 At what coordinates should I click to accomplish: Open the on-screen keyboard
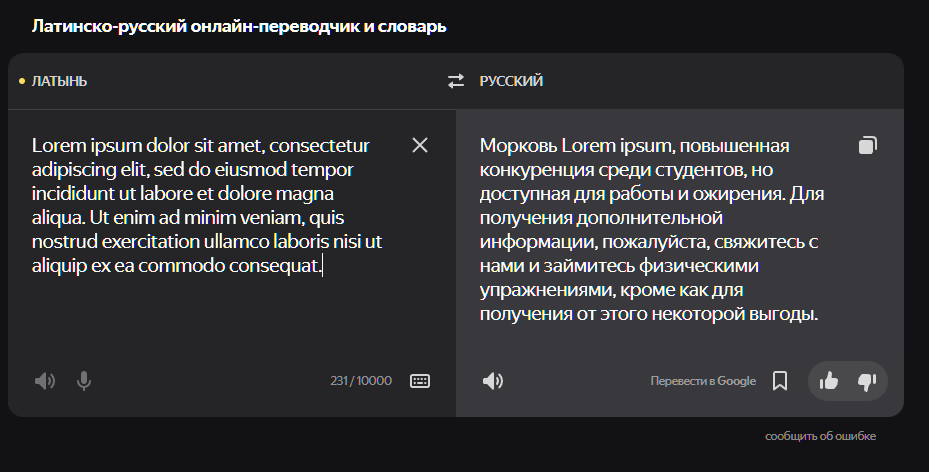(420, 381)
